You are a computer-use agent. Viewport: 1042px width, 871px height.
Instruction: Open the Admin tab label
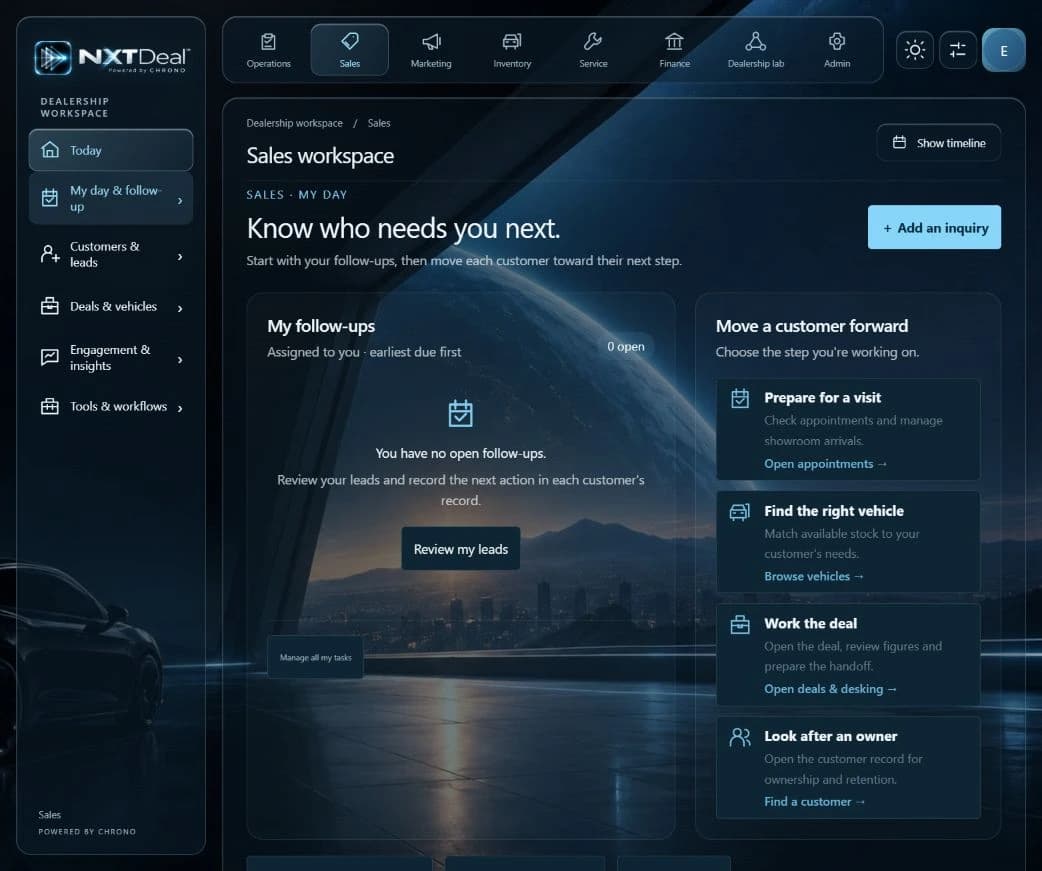point(837,64)
